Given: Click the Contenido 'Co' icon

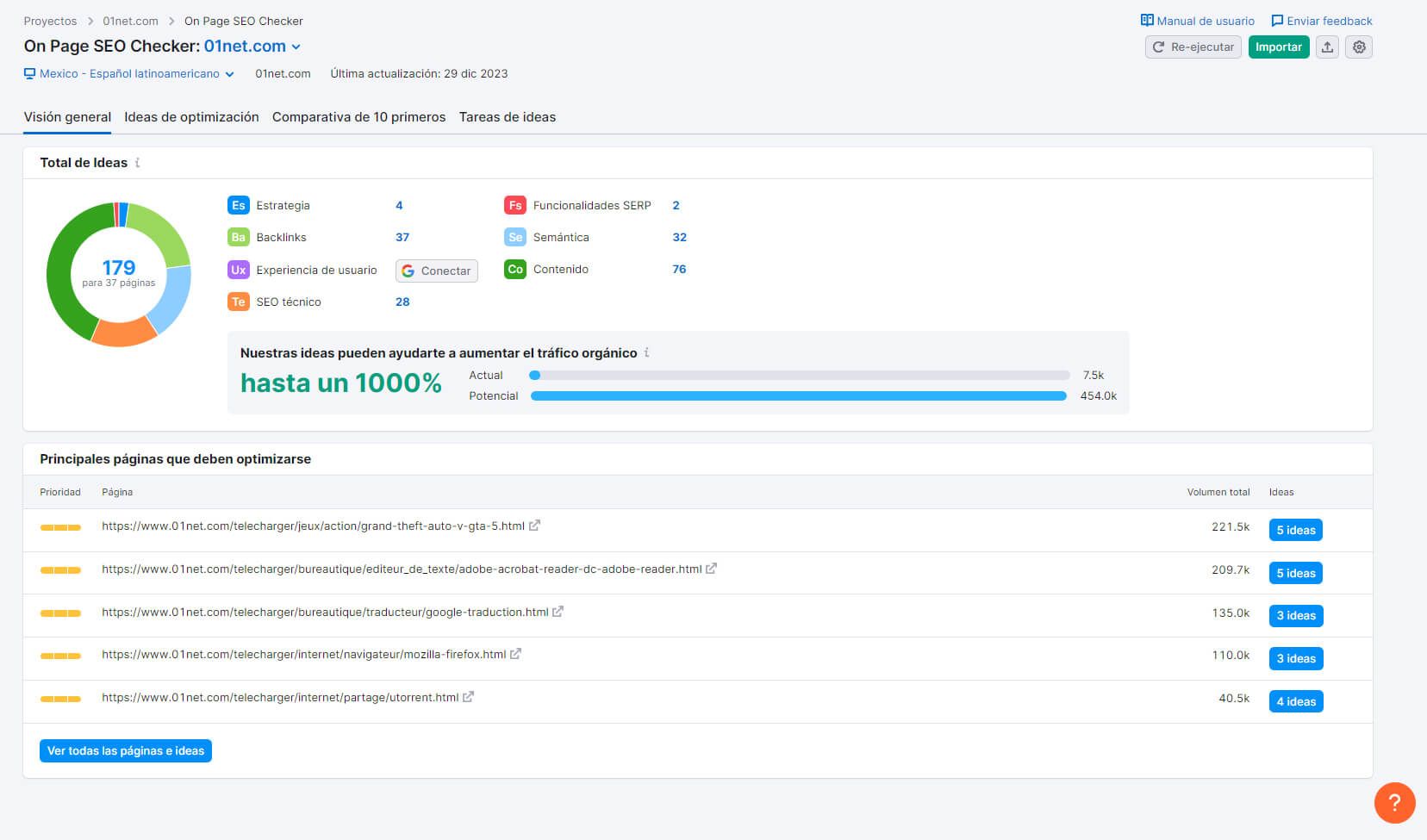Looking at the screenshot, I should 514,269.
